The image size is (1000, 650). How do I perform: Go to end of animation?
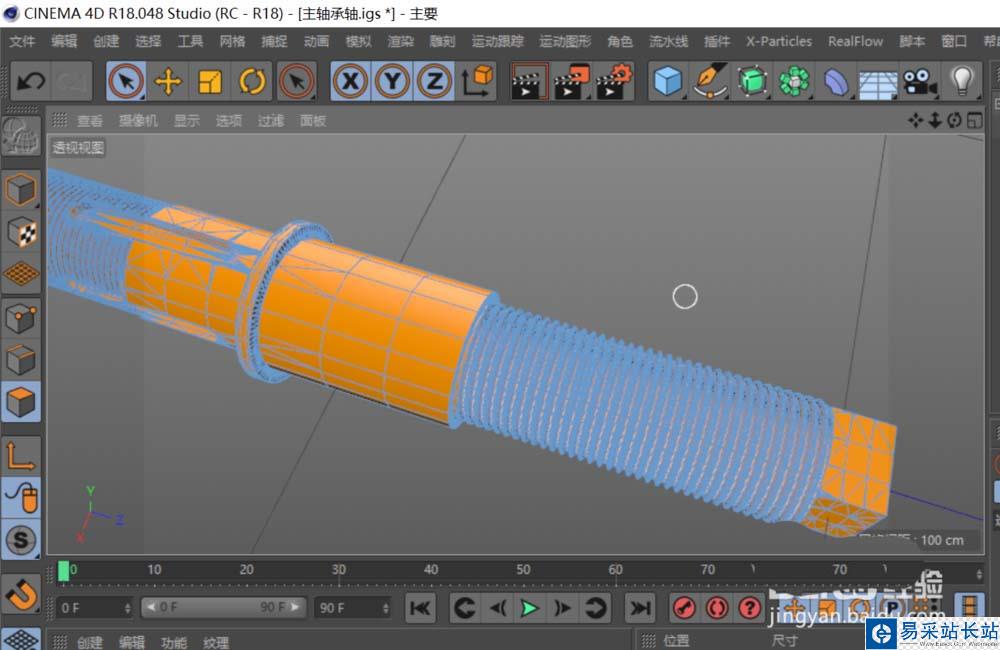[640, 608]
